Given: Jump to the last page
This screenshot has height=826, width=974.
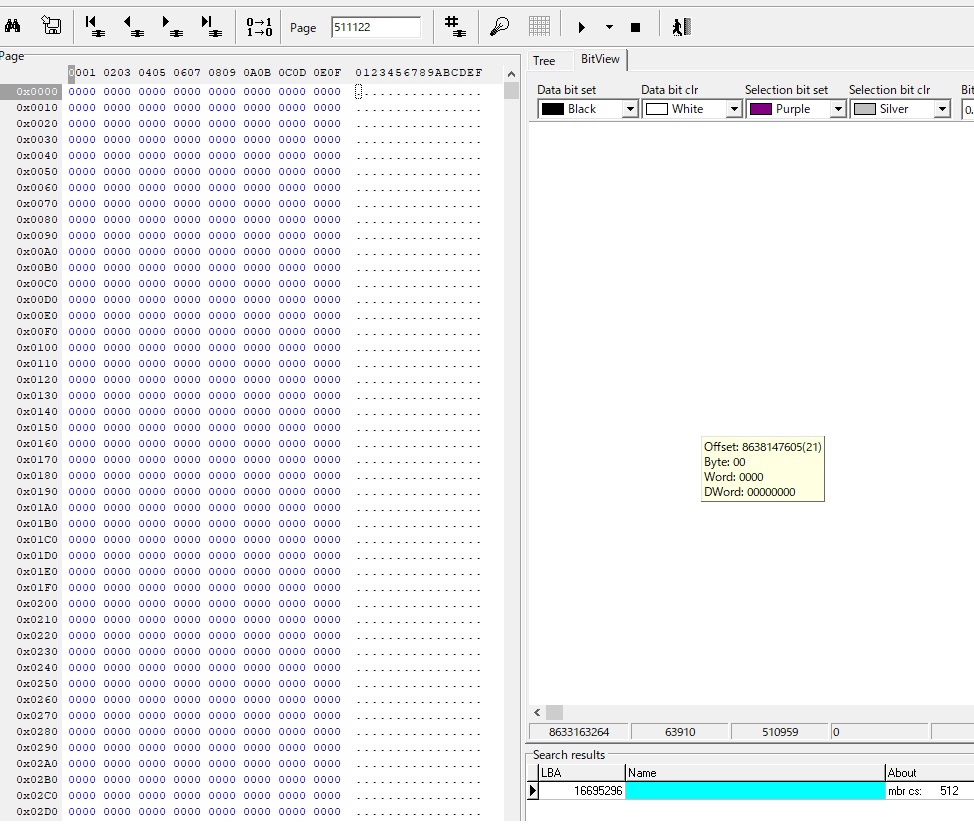Looking at the screenshot, I should click(x=209, y=27).
